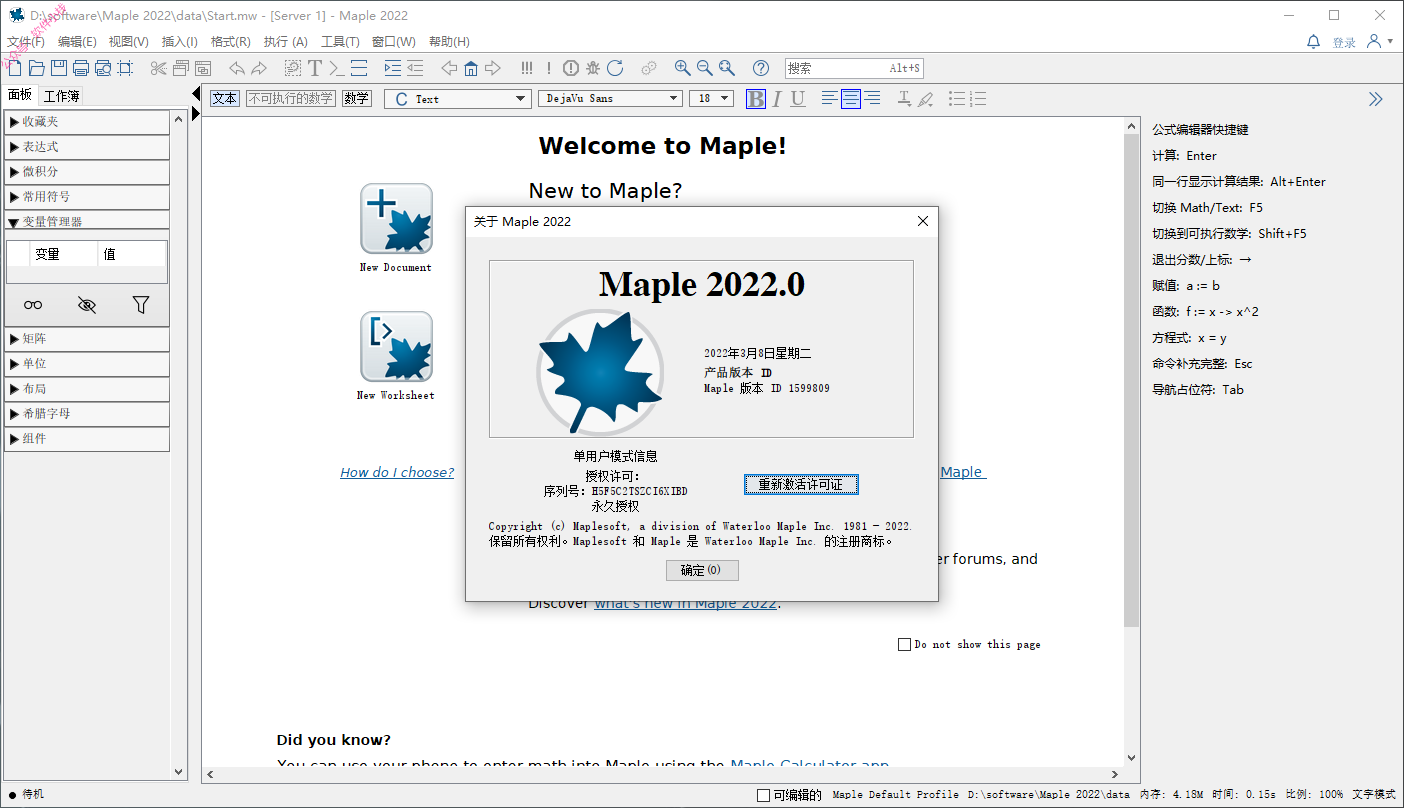Open print preview icon
This screenshot has width=1404, height=808.
click(x=103, y=68)
